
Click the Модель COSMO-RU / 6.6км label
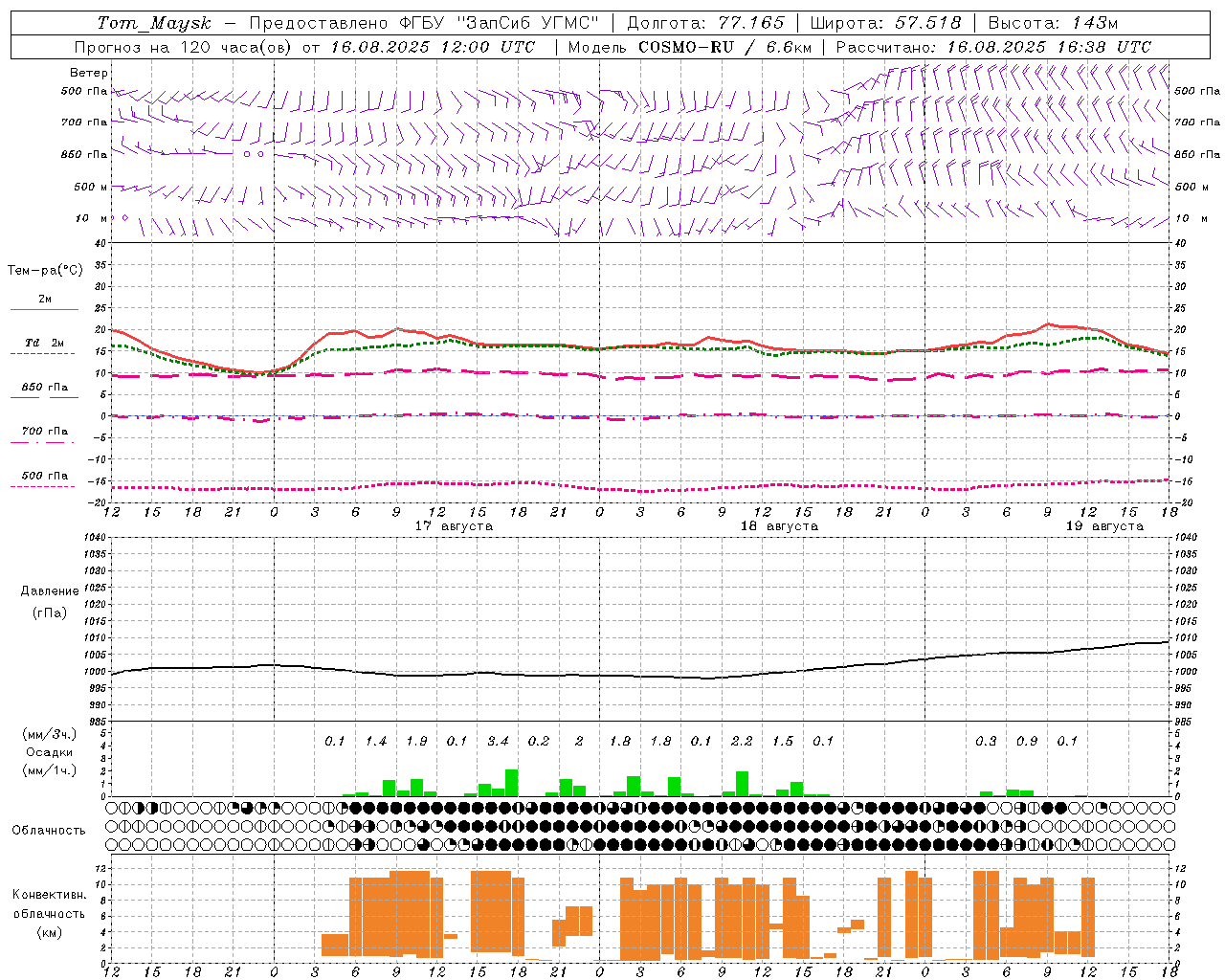pos(690,47)
